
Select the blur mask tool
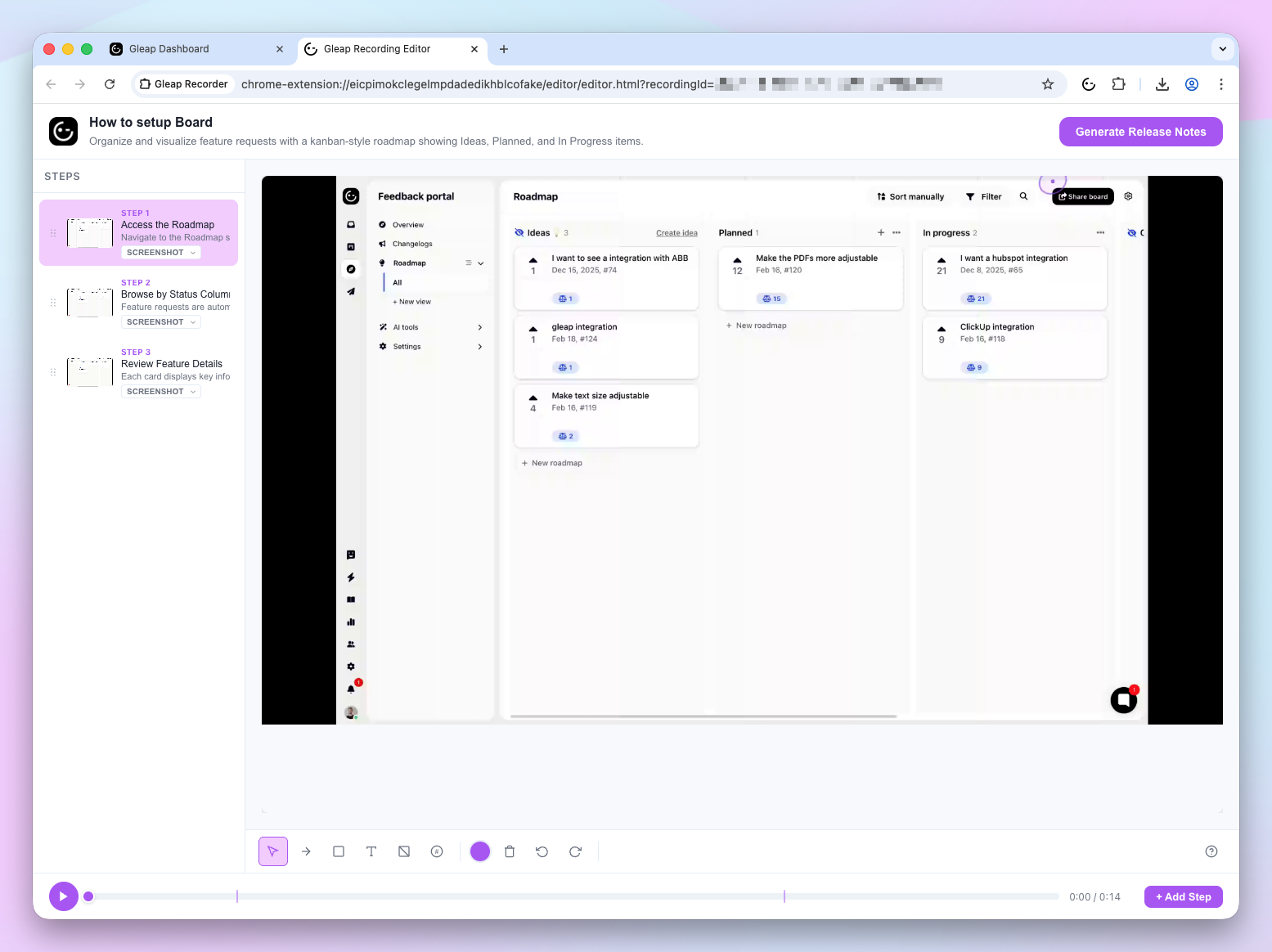[x=404, y=851]
